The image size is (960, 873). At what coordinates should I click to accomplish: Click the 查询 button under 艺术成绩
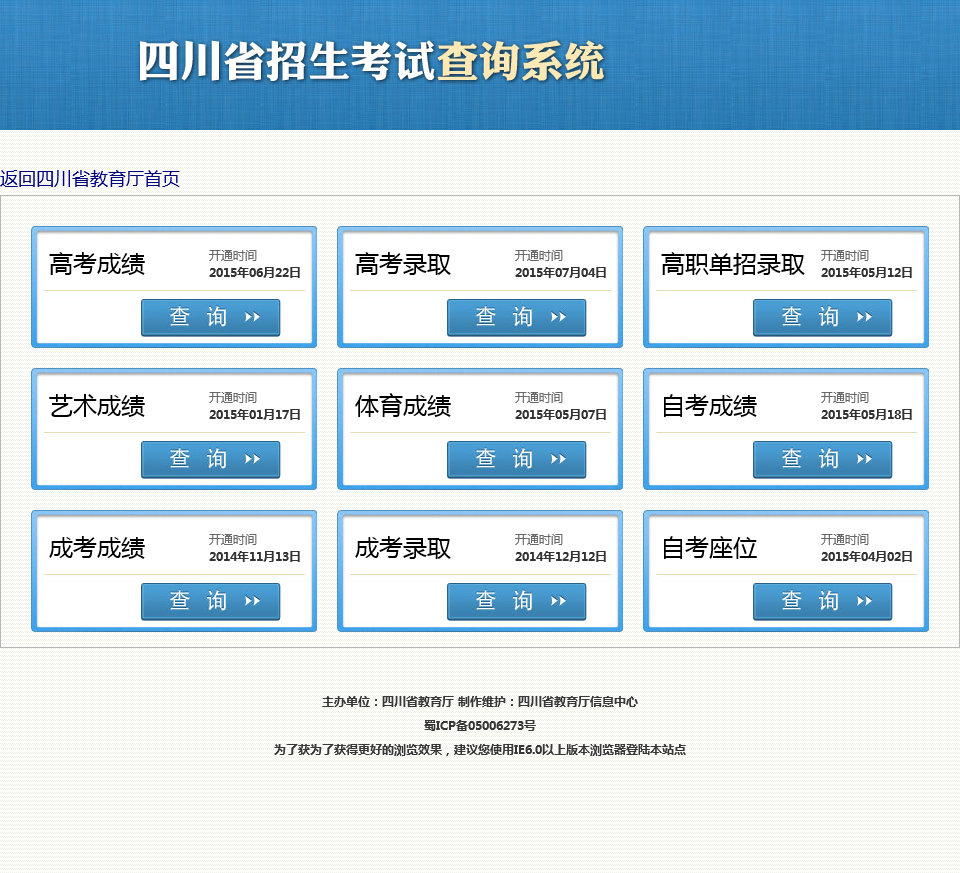[x=211, y=459]
